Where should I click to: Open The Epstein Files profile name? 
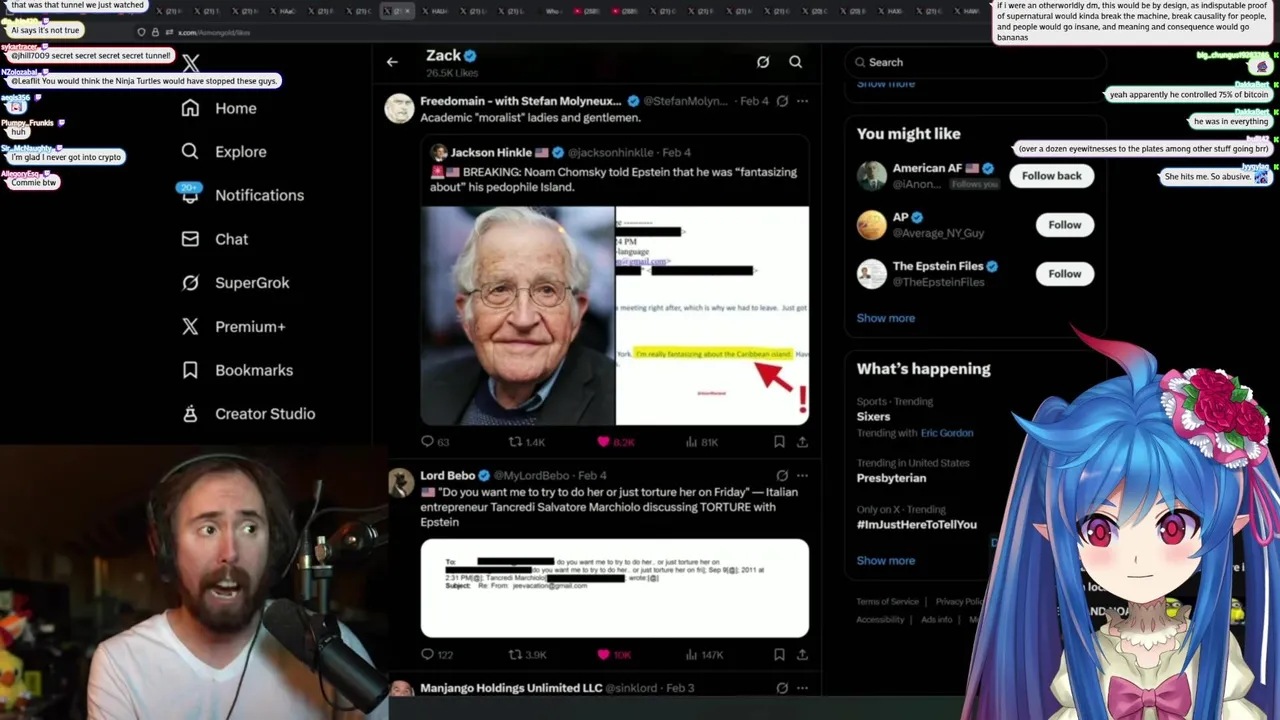click(938, 266)
